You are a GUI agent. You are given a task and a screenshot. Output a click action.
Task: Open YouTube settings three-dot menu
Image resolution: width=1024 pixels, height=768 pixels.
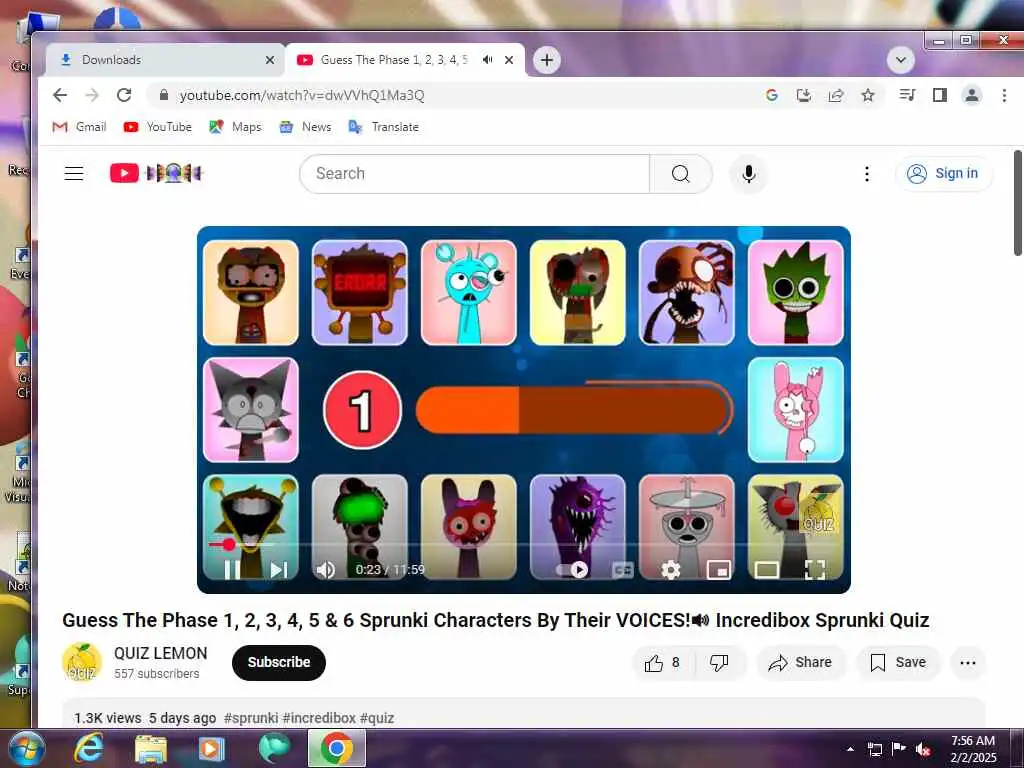click(x=867, y=174)
